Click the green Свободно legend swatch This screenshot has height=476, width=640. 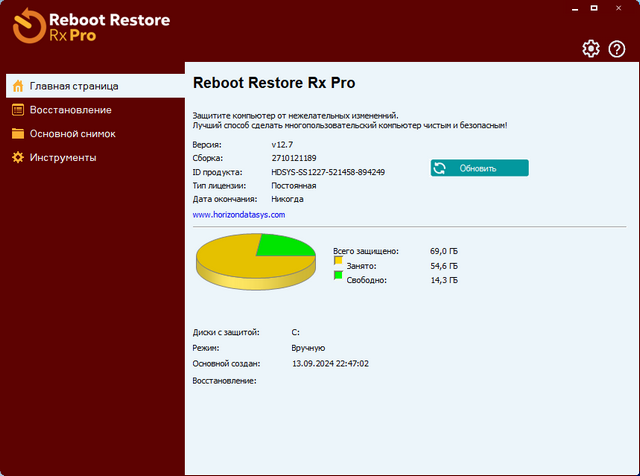pyautogui.click(x=338, y=275)
